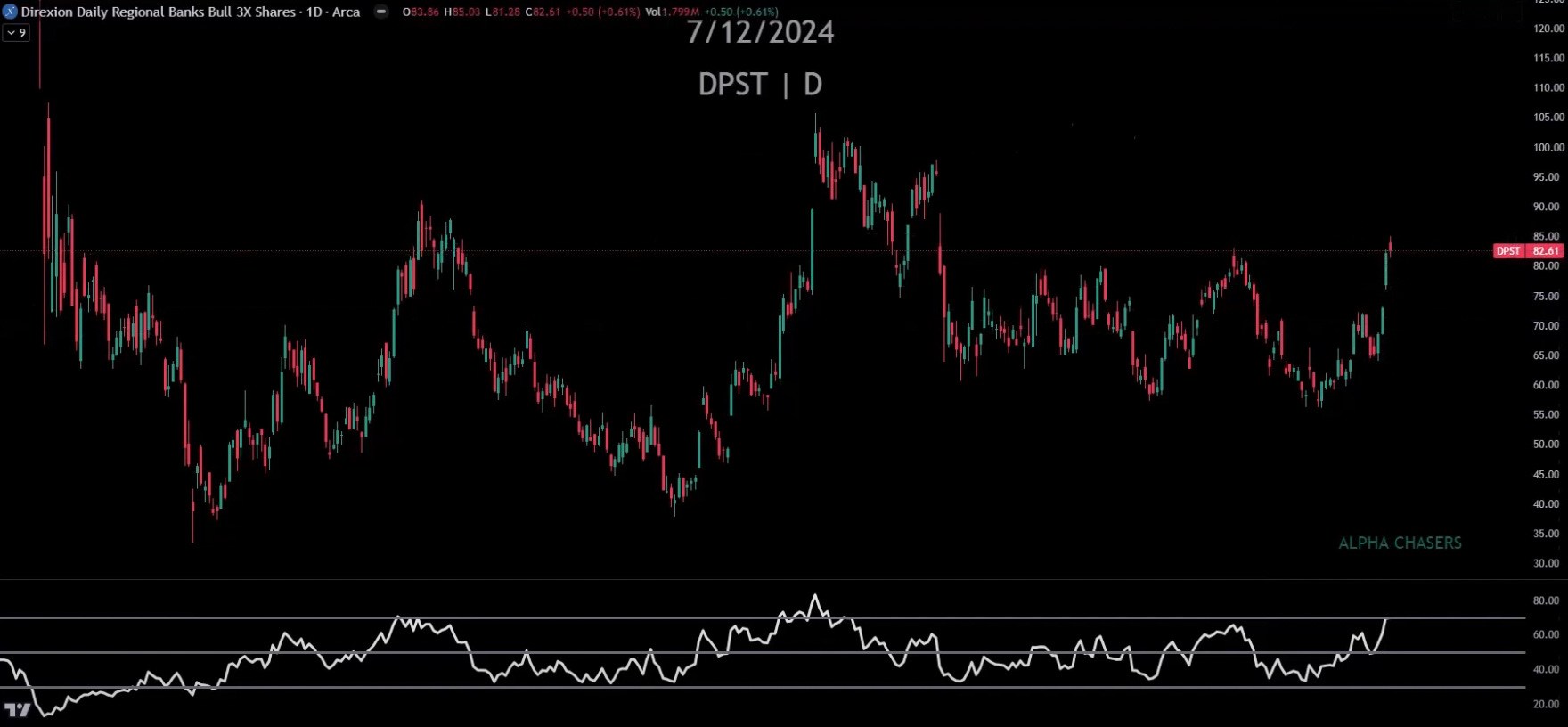Click the DPST symbol logo icon

coord(10,12)
